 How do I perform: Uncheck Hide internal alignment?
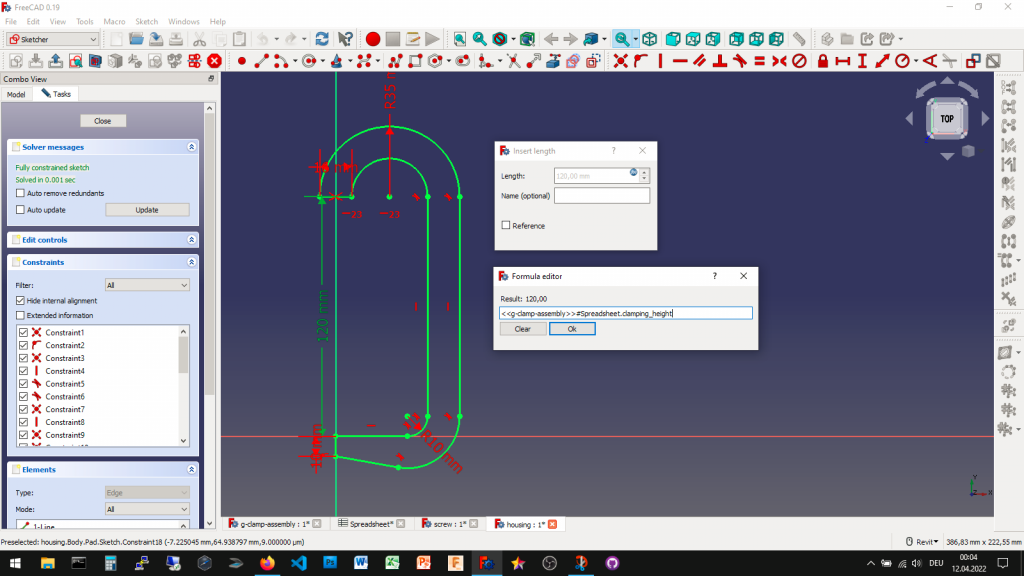[x=20, y=300]
